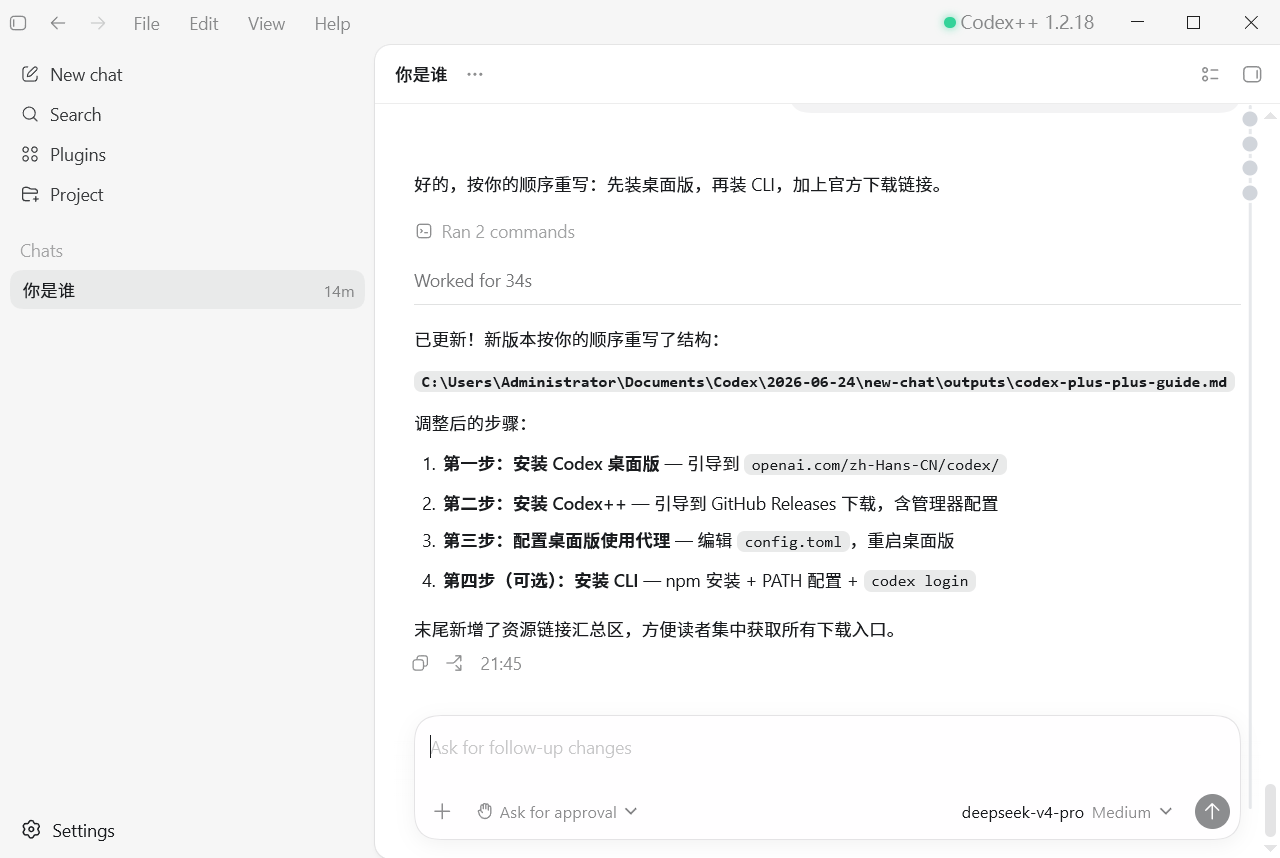Click the Settings gear icon
This screenshot has width=1280, height=858.
tap(31, 830)
